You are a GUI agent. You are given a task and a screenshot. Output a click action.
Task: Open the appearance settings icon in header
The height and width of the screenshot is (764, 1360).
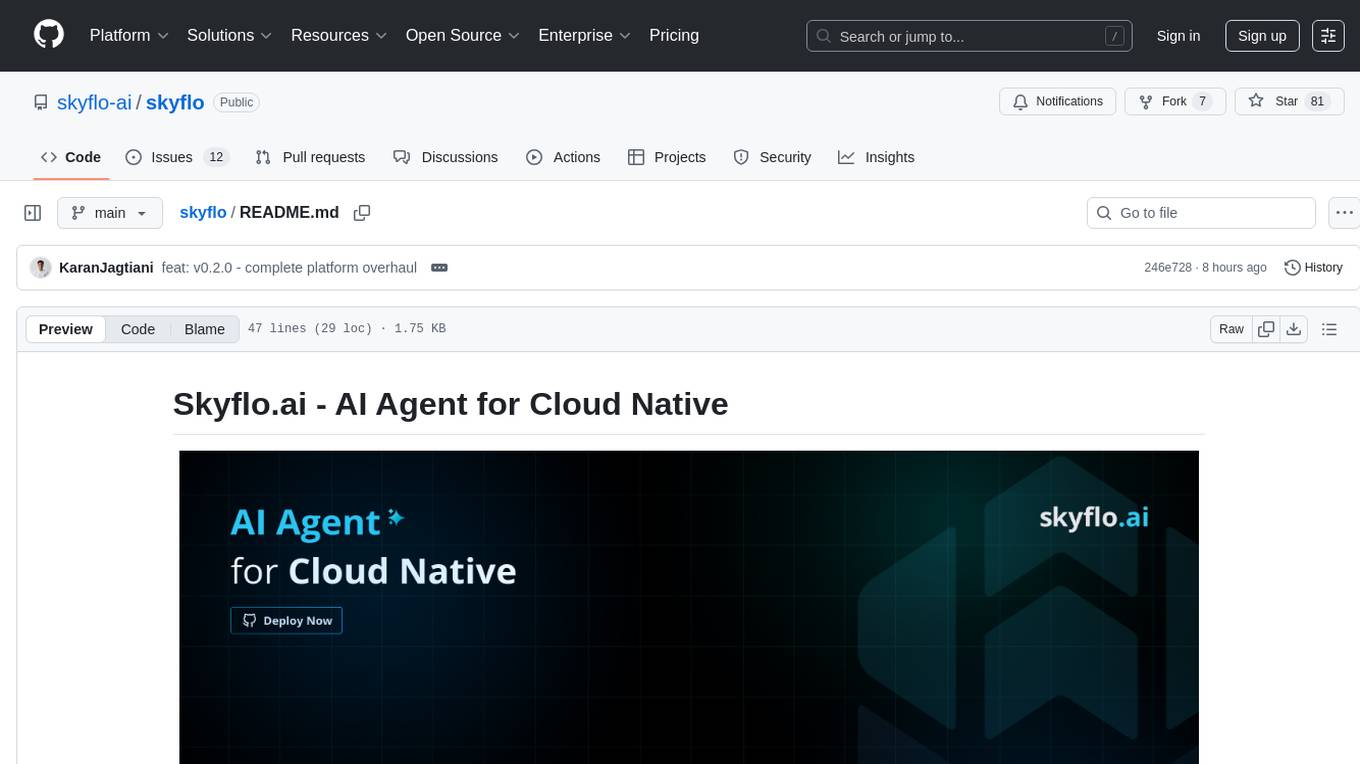point(1328,36)
